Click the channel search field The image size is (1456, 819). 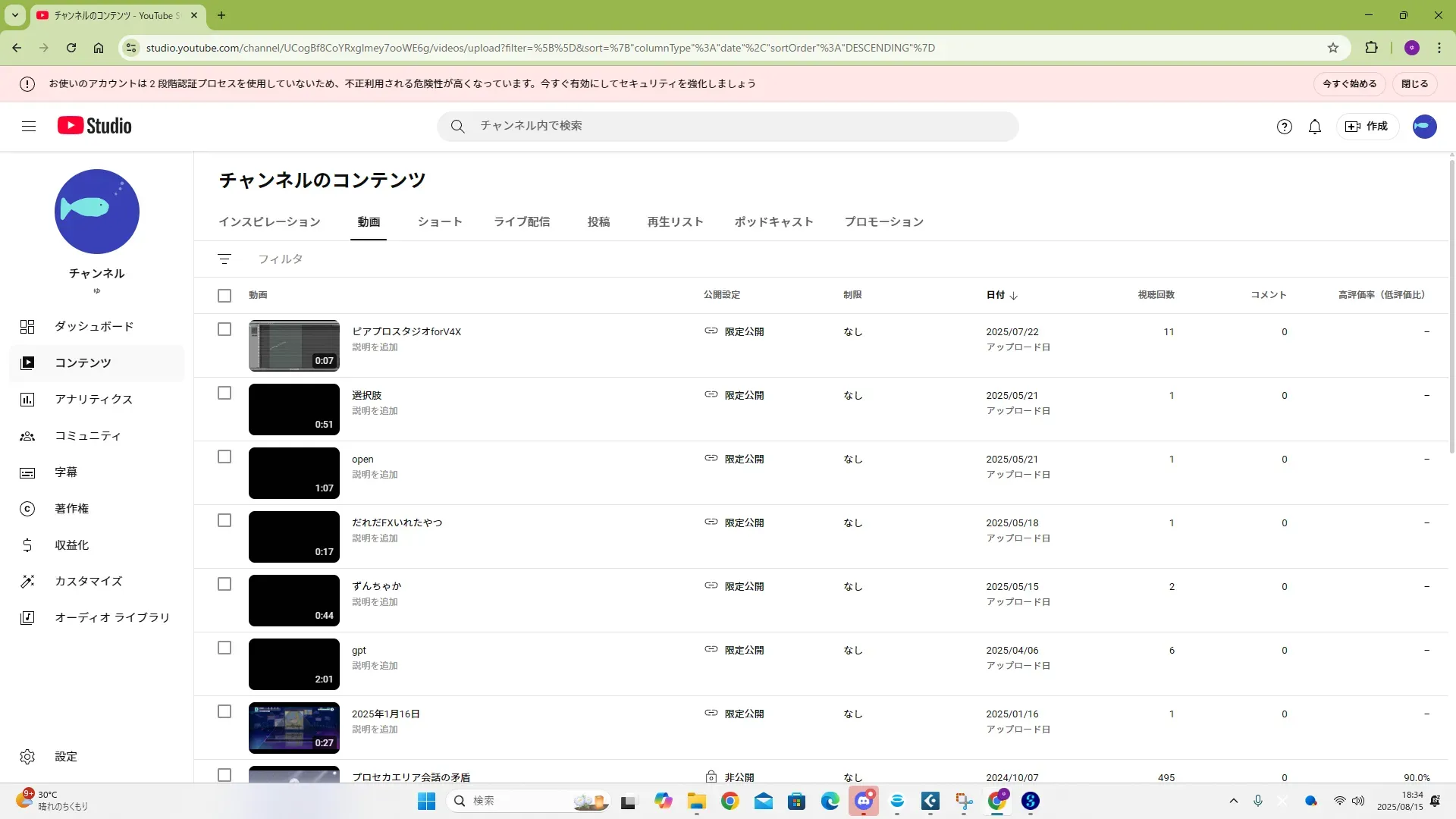(728, 127)
